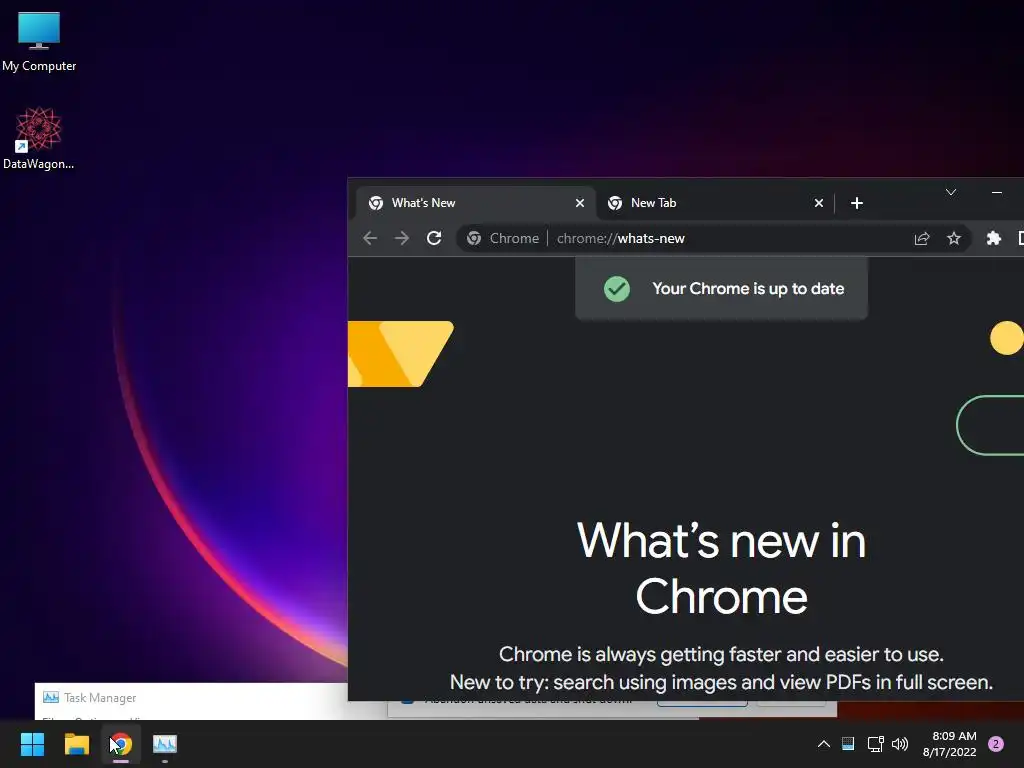The image size is (1024, 768).
Task: Reload the whats-new page
Action: [434, 238]
